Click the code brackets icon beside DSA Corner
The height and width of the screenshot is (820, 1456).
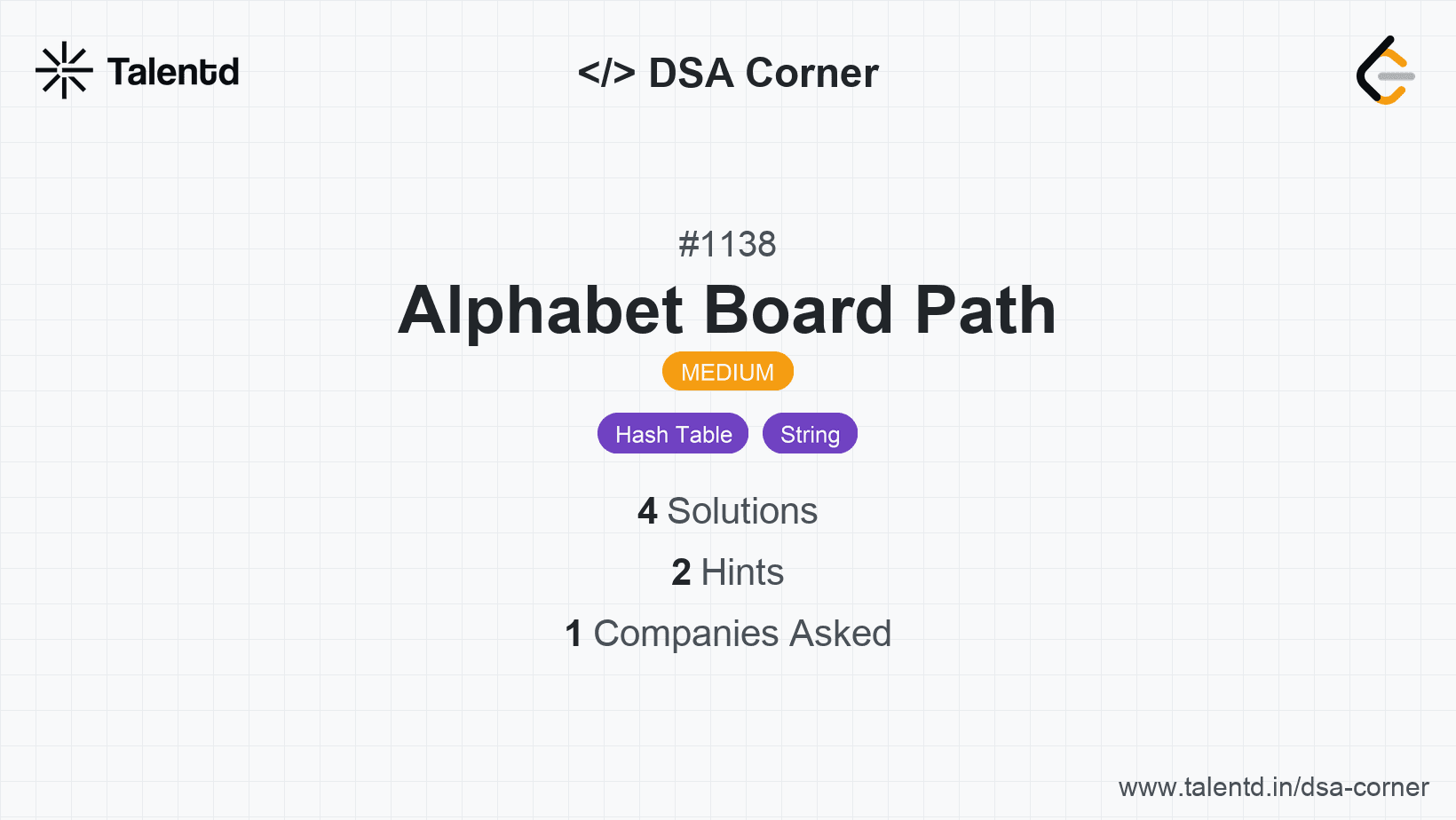(606, 73)
